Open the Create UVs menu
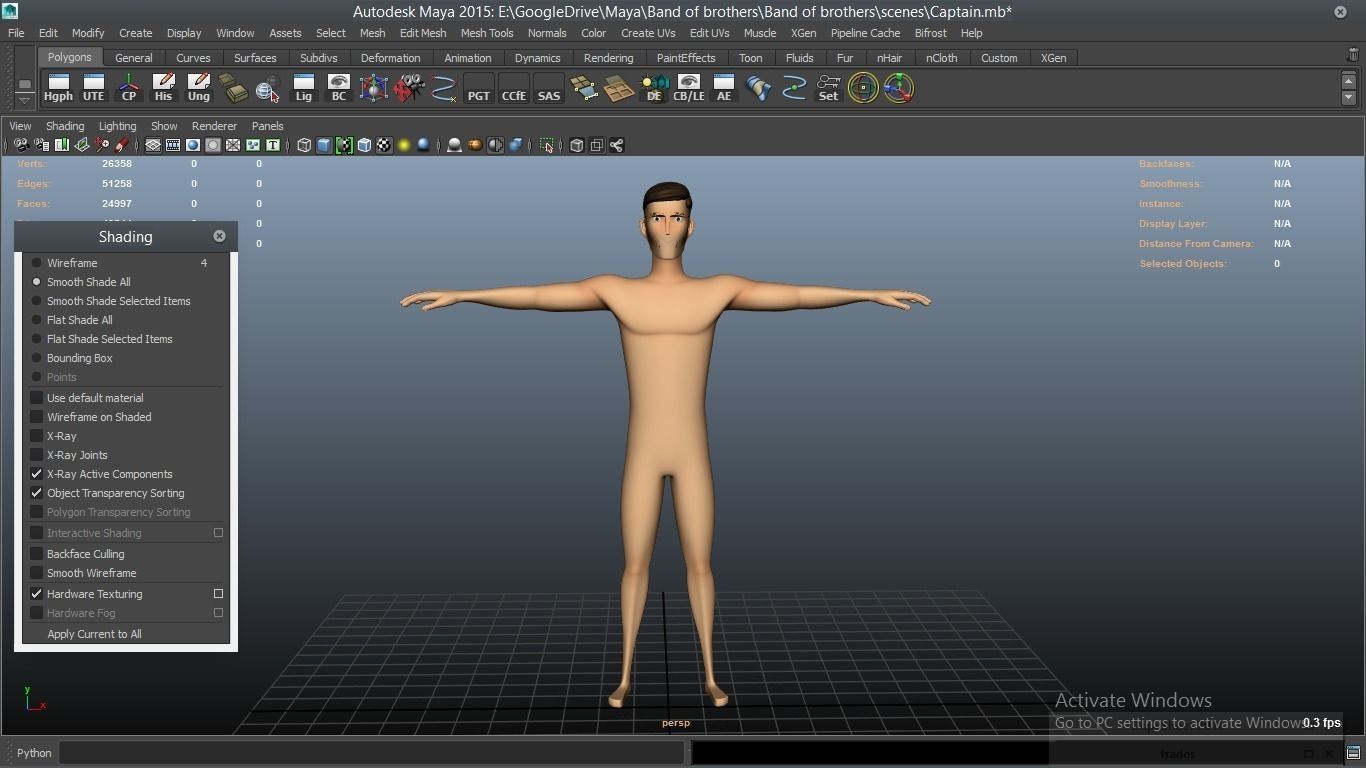The height and width of the screenshot is (768, 1366). pos(648,33)
